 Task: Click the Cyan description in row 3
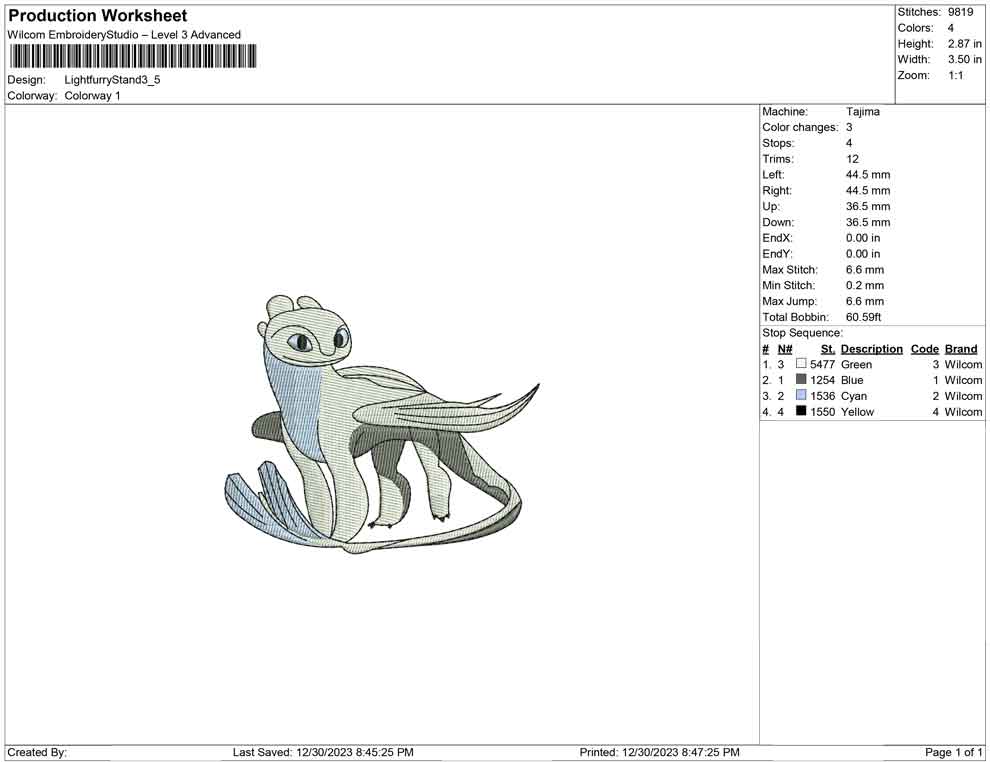click(854, 396)
